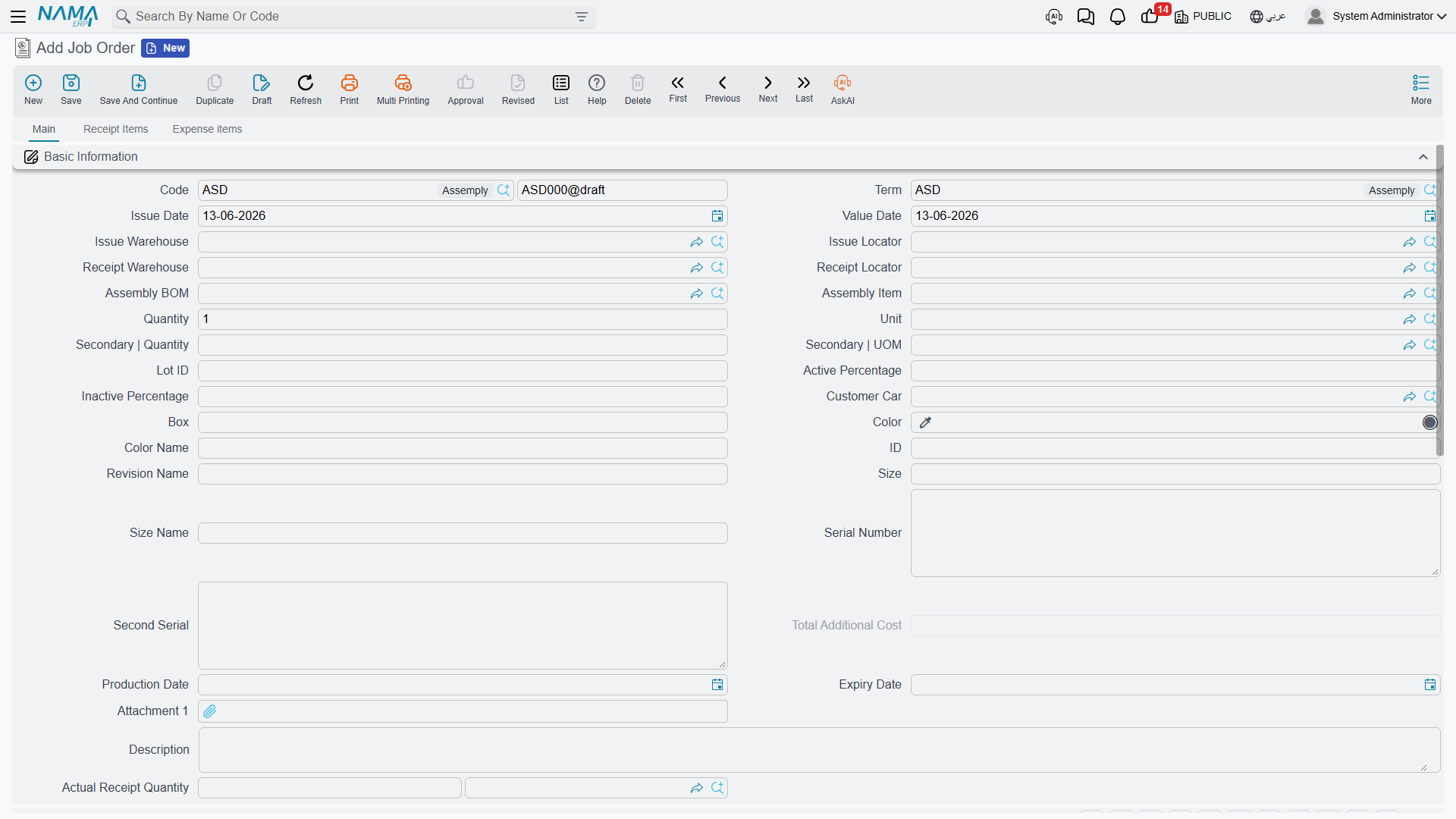Open Issue Warehouse lookup search
This screenshot has height=819, width=1456.
click(717, 242)
